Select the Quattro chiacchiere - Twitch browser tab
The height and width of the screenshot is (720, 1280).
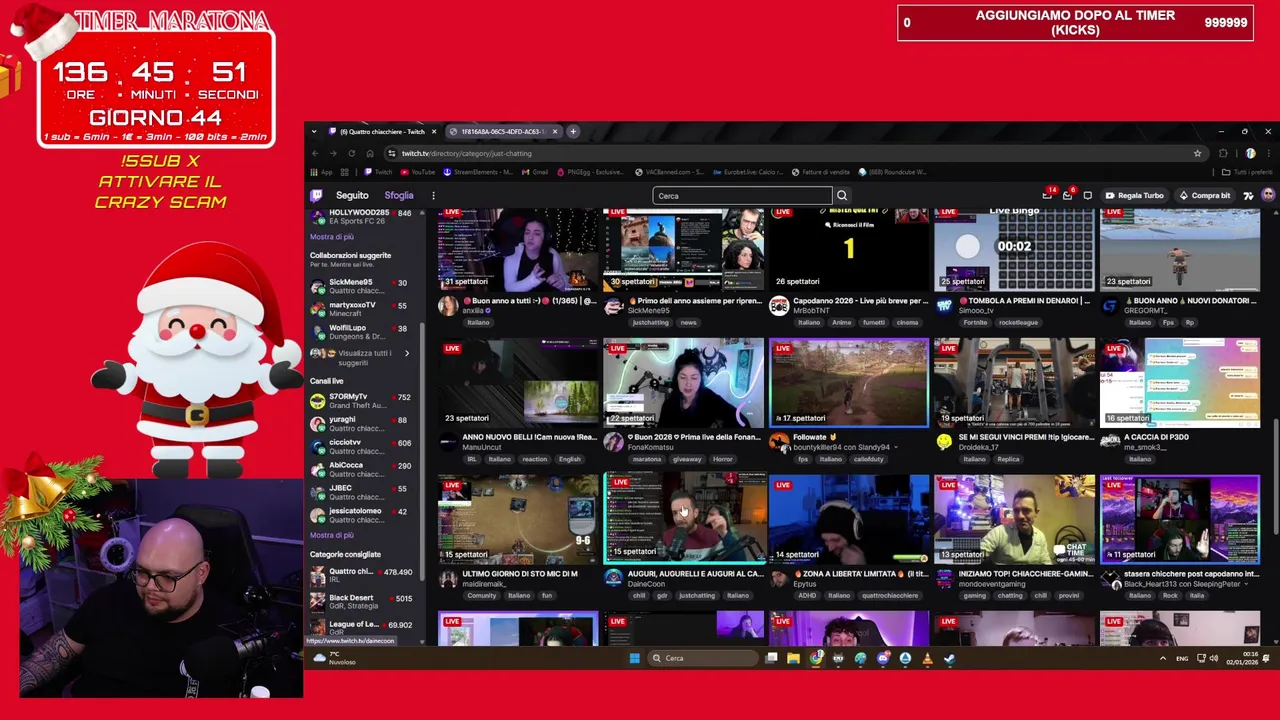(x=382, y=131)
